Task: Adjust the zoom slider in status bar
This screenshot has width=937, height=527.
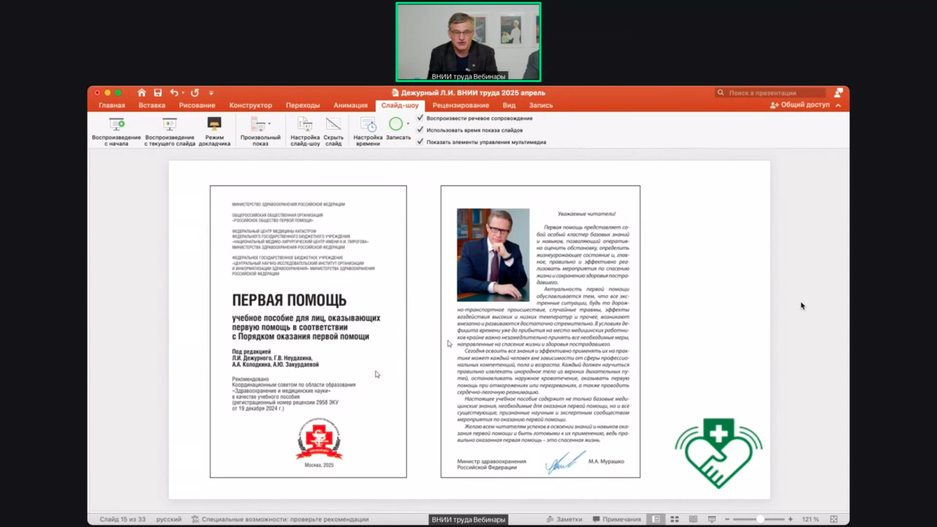Action: [x=759, y=520]
